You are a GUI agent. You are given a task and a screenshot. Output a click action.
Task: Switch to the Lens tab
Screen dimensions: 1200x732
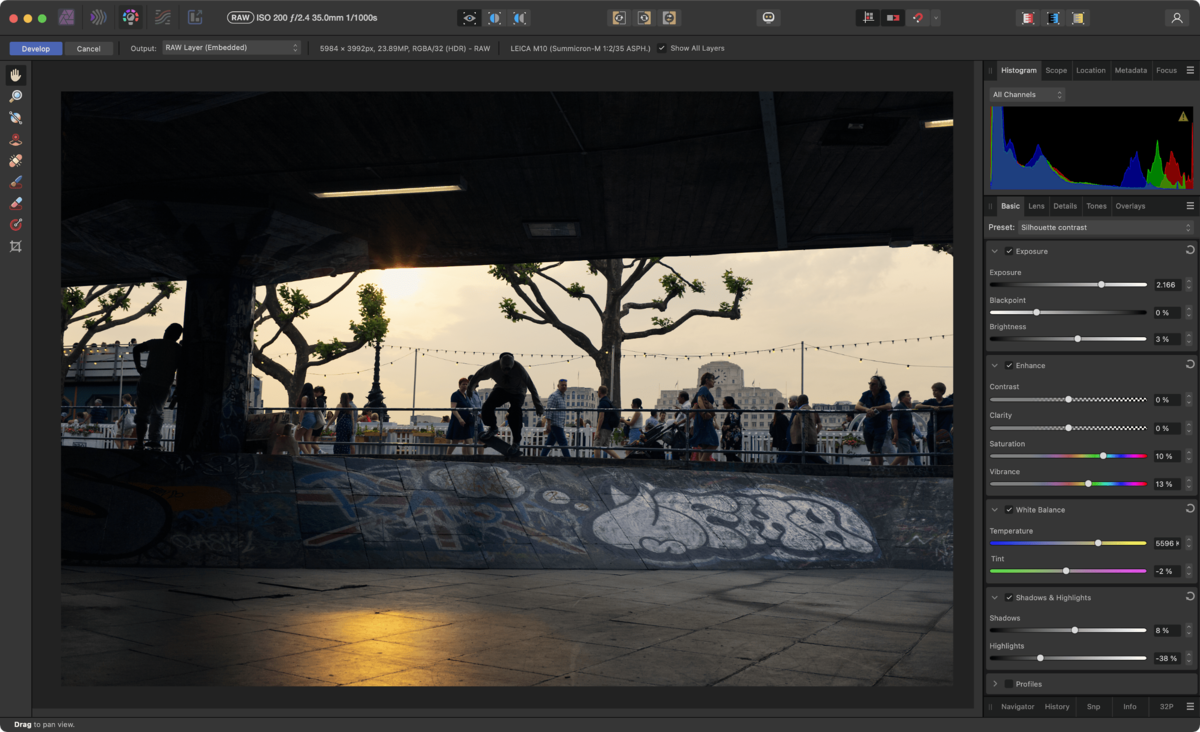pos(1036,206)
